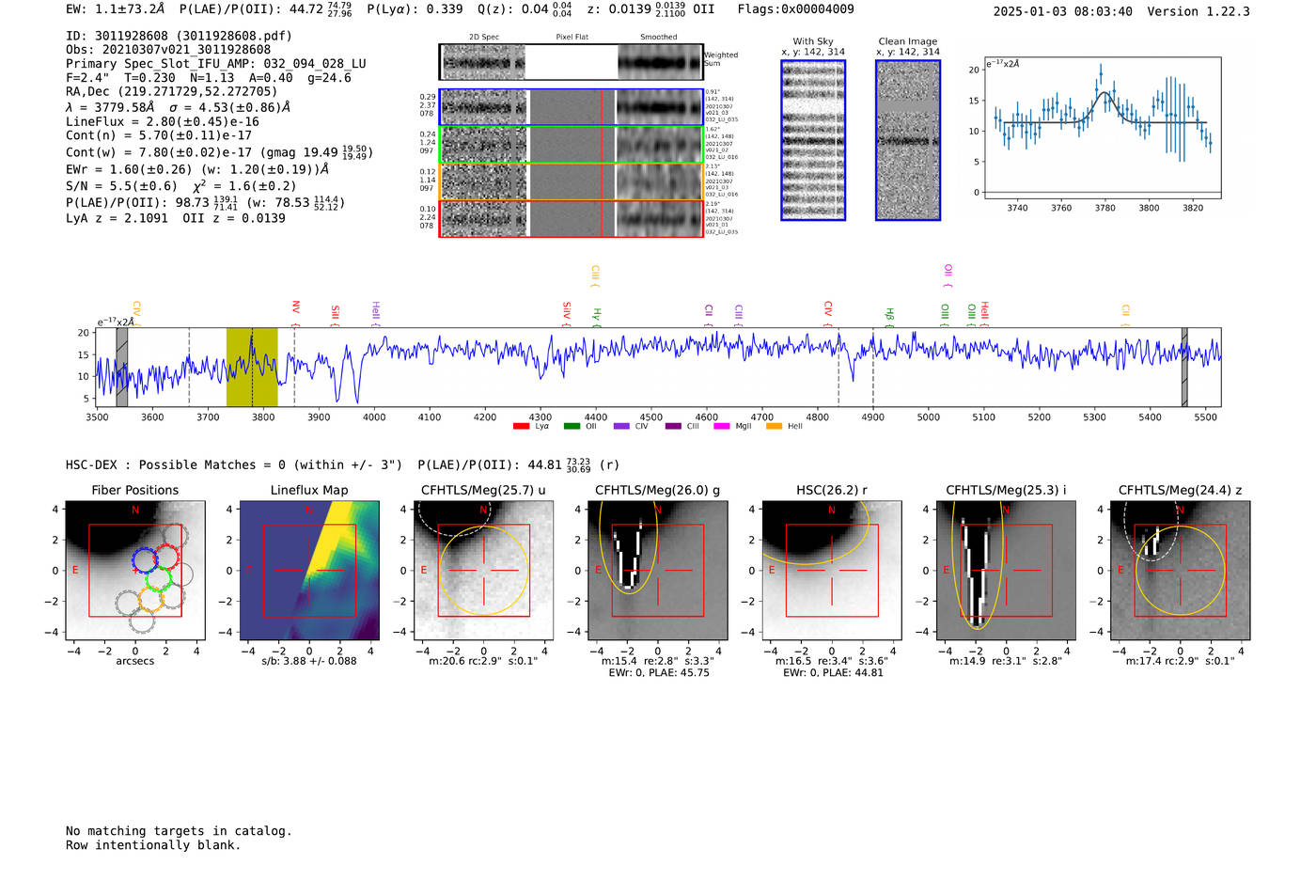Click the green Hβ line marker

click(889, 316)
